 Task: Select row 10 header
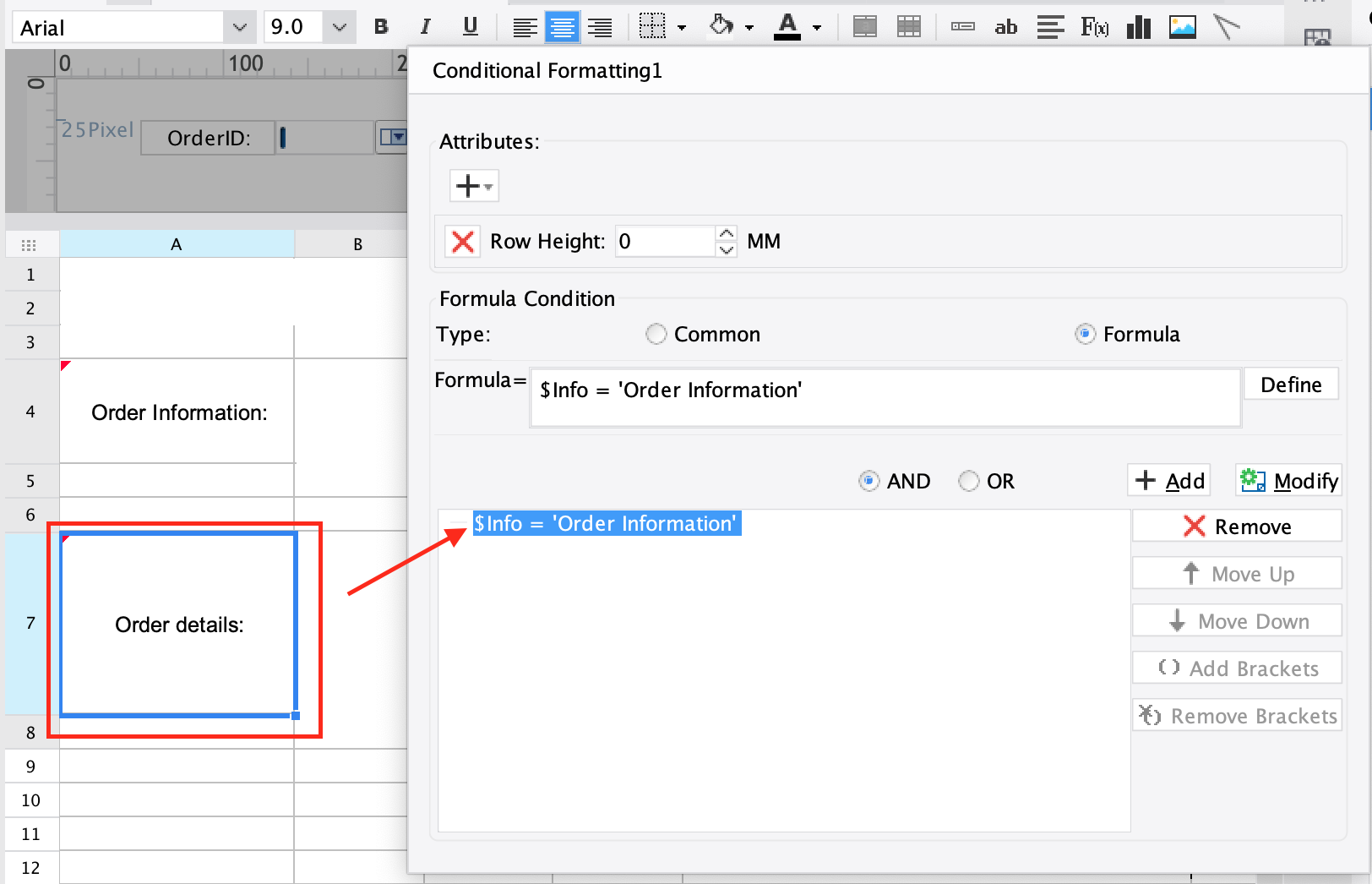pyautogui.click(x=31, y=800)
